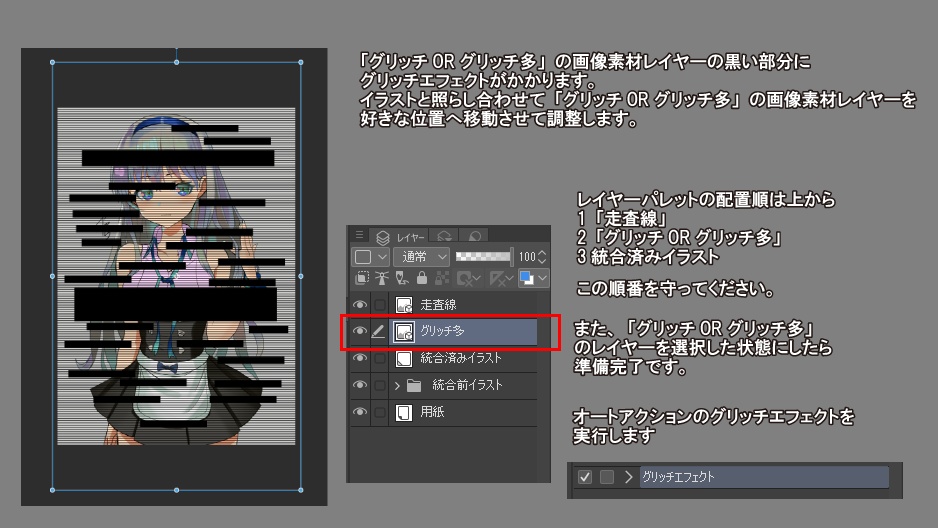Open the second tab beside レイヤー

coord(444,237)
